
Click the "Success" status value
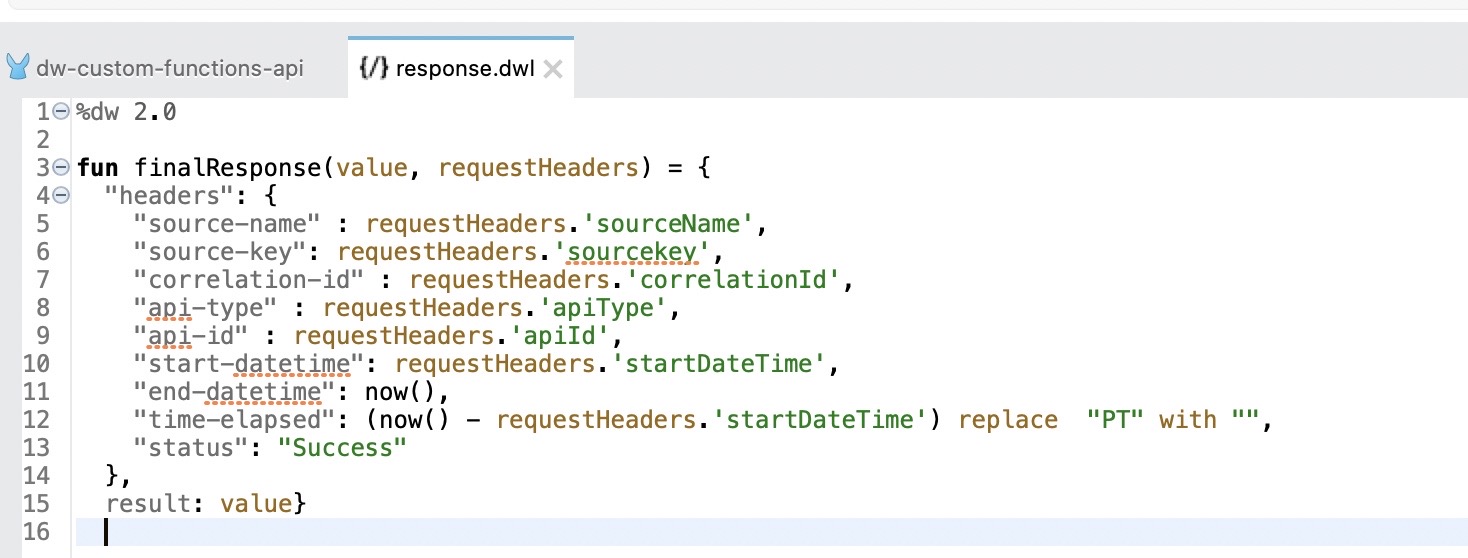(x=348, y=447)
